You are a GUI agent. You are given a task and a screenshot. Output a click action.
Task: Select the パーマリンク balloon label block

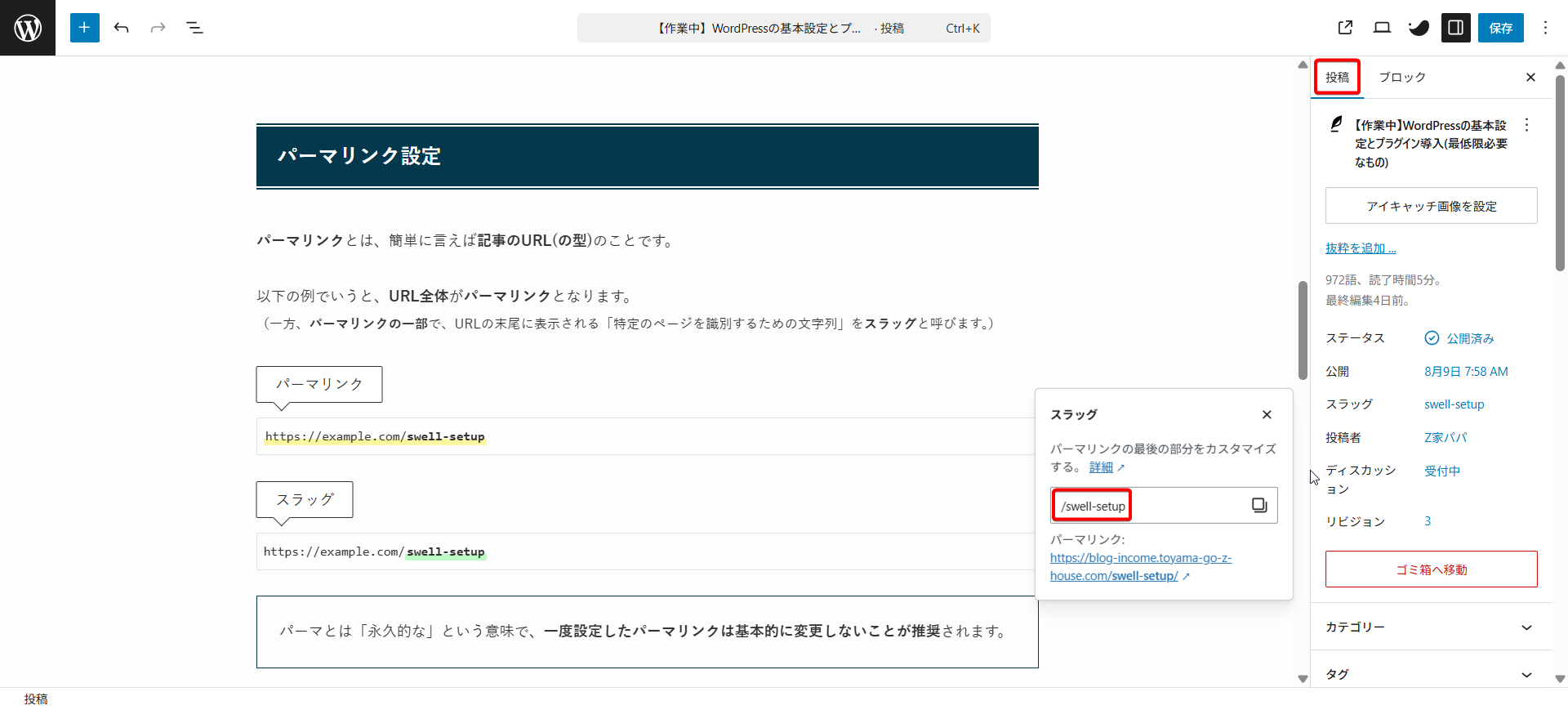(319, 384)
